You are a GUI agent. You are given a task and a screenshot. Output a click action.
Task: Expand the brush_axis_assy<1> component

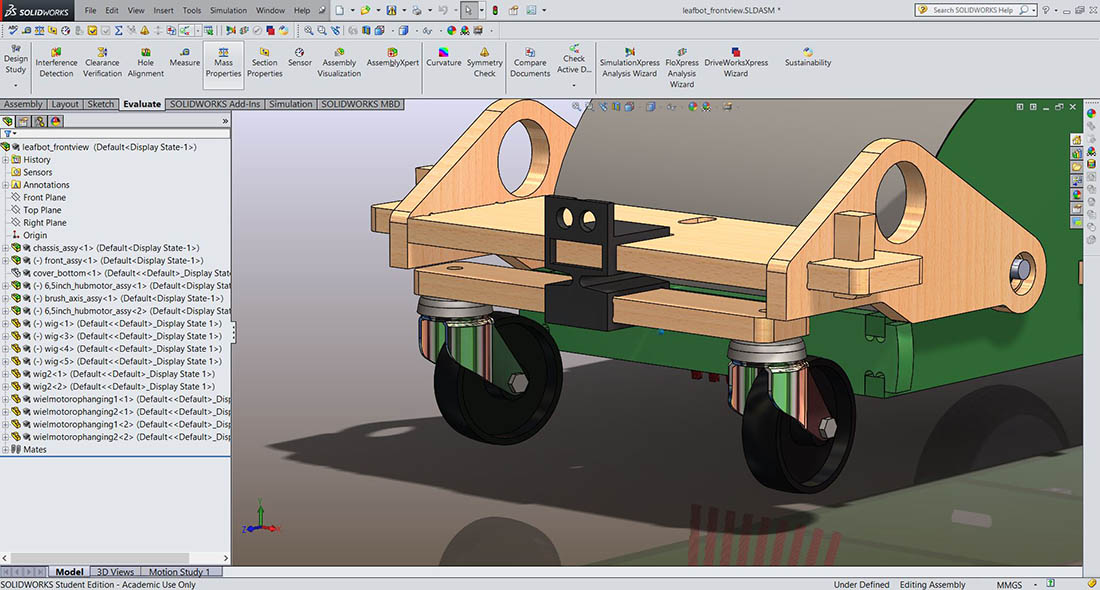point(6,299)
